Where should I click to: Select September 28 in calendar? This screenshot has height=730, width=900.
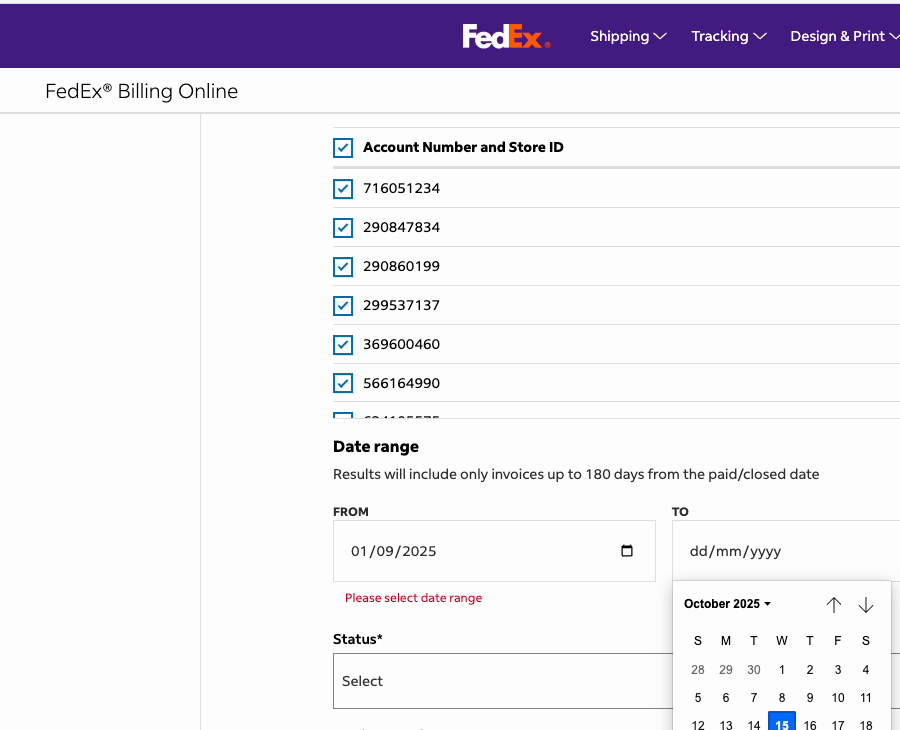[x=698, y=670]
